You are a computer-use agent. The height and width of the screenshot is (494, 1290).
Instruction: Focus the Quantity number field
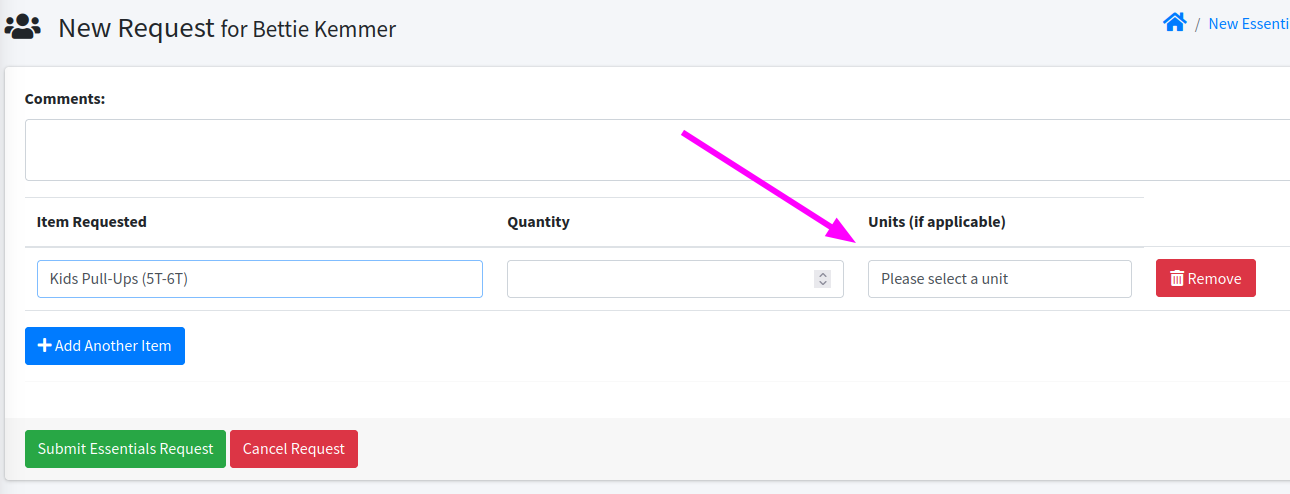click(x=675, y=279)
